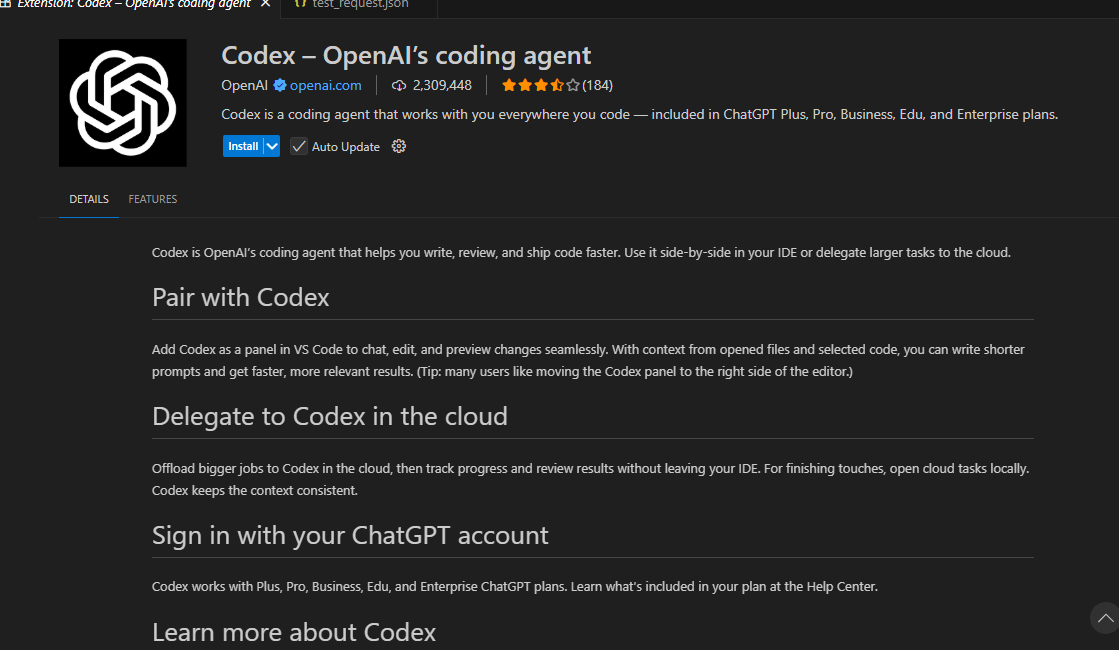Click the JSON file icon on test_request.json tab
This screenshot has height=650, width=1119.
300,4
